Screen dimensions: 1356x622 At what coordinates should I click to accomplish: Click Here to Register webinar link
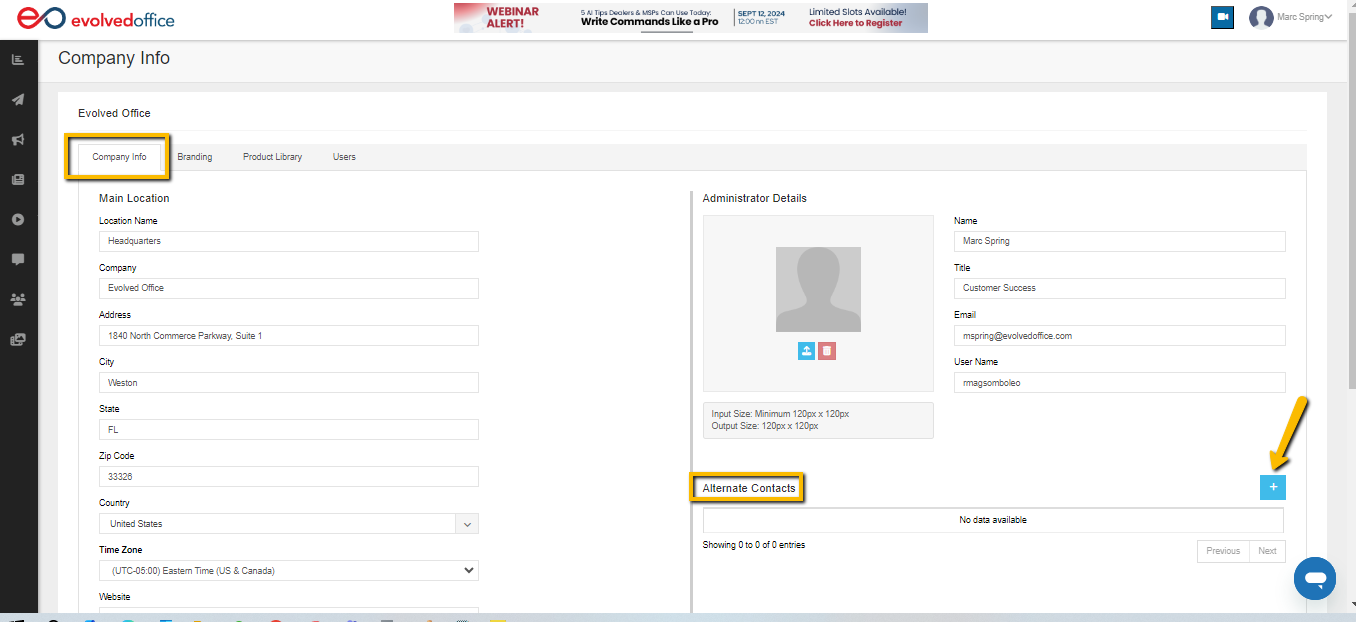pyautogui.click(x=856, y=23)
